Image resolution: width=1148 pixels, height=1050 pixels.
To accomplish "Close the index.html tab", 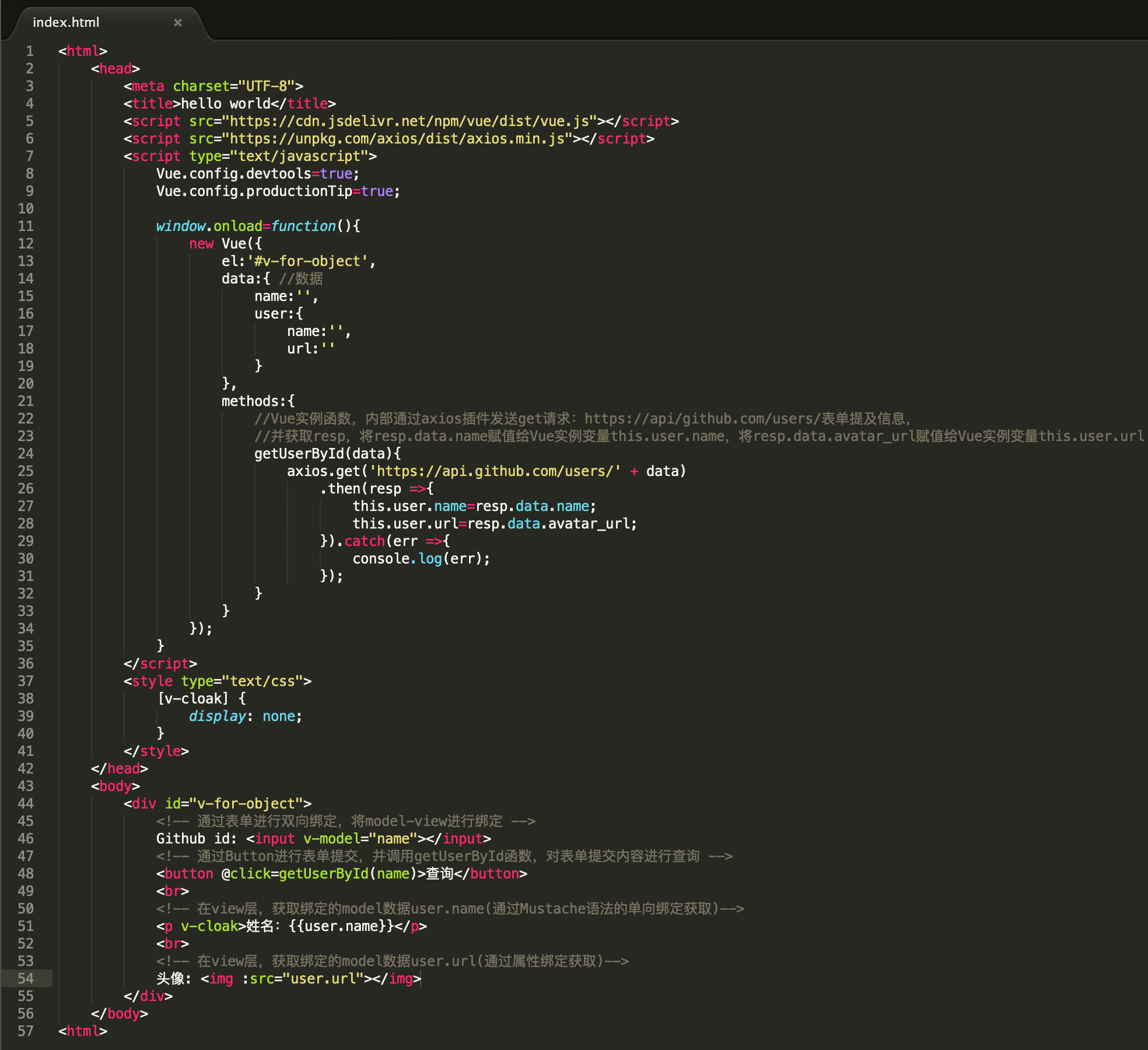I will point(178,23).
